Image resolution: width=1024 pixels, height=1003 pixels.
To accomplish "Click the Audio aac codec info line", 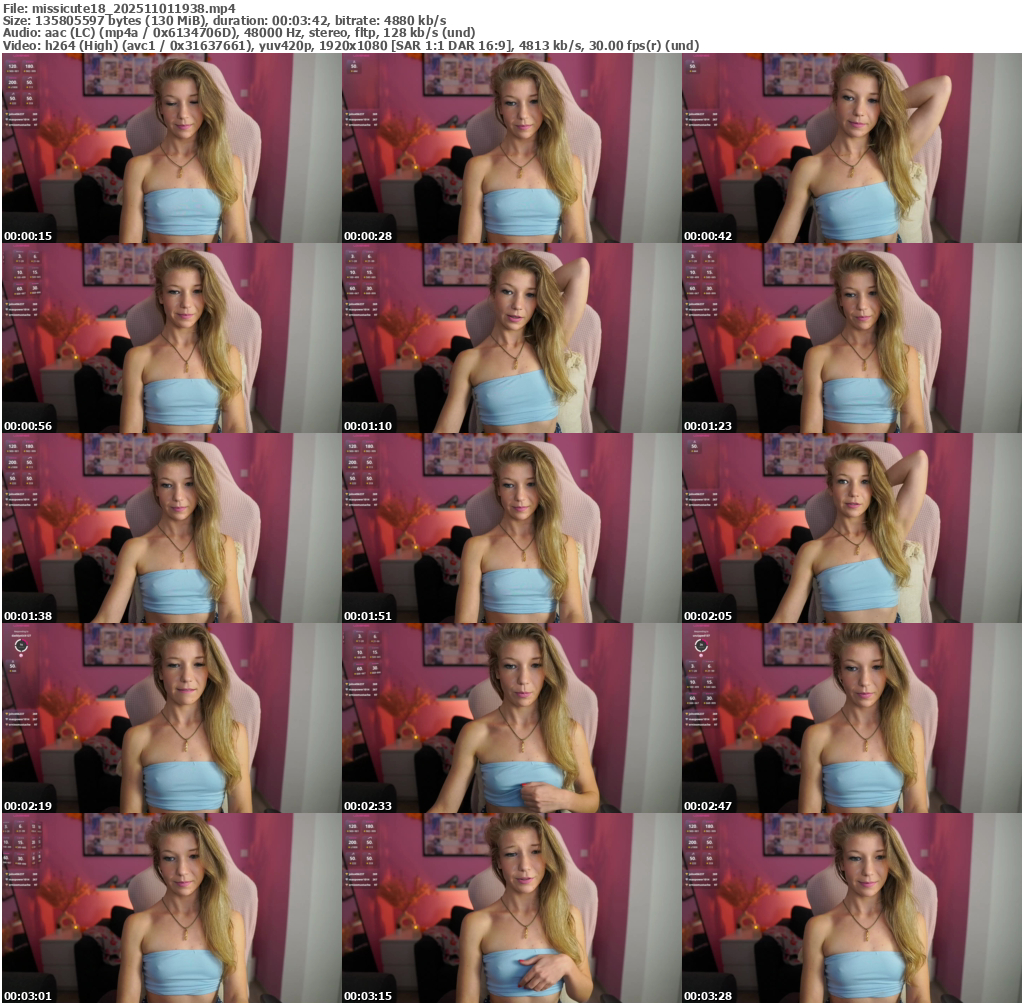I will coord(239,33).
